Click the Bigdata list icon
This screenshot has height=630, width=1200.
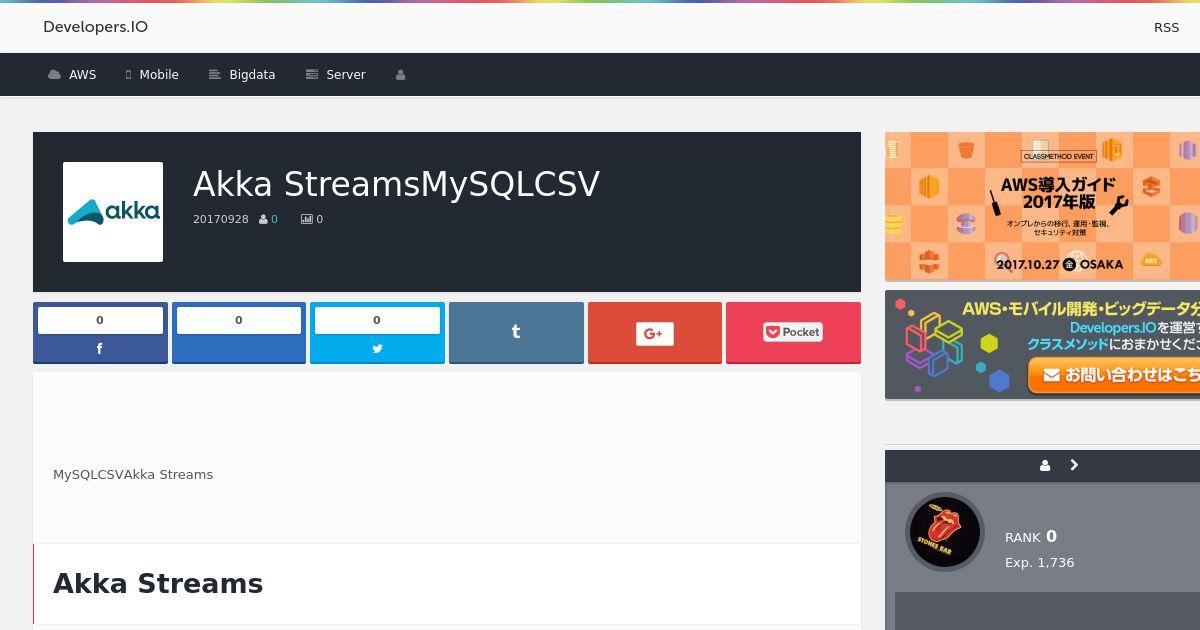click(214, 75)
